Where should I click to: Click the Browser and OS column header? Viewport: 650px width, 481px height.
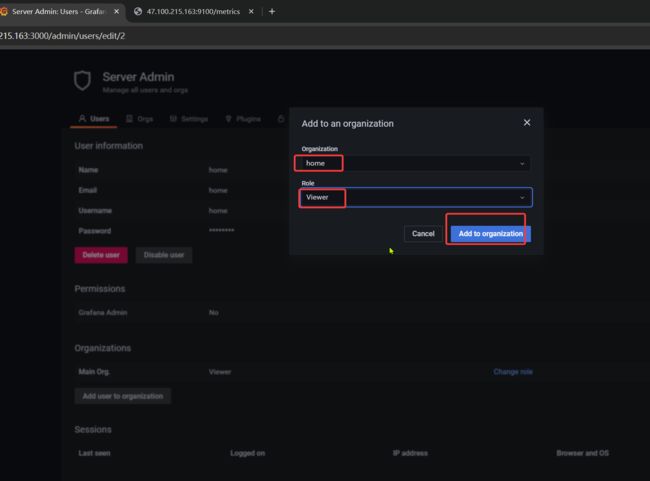pos(582,453)
